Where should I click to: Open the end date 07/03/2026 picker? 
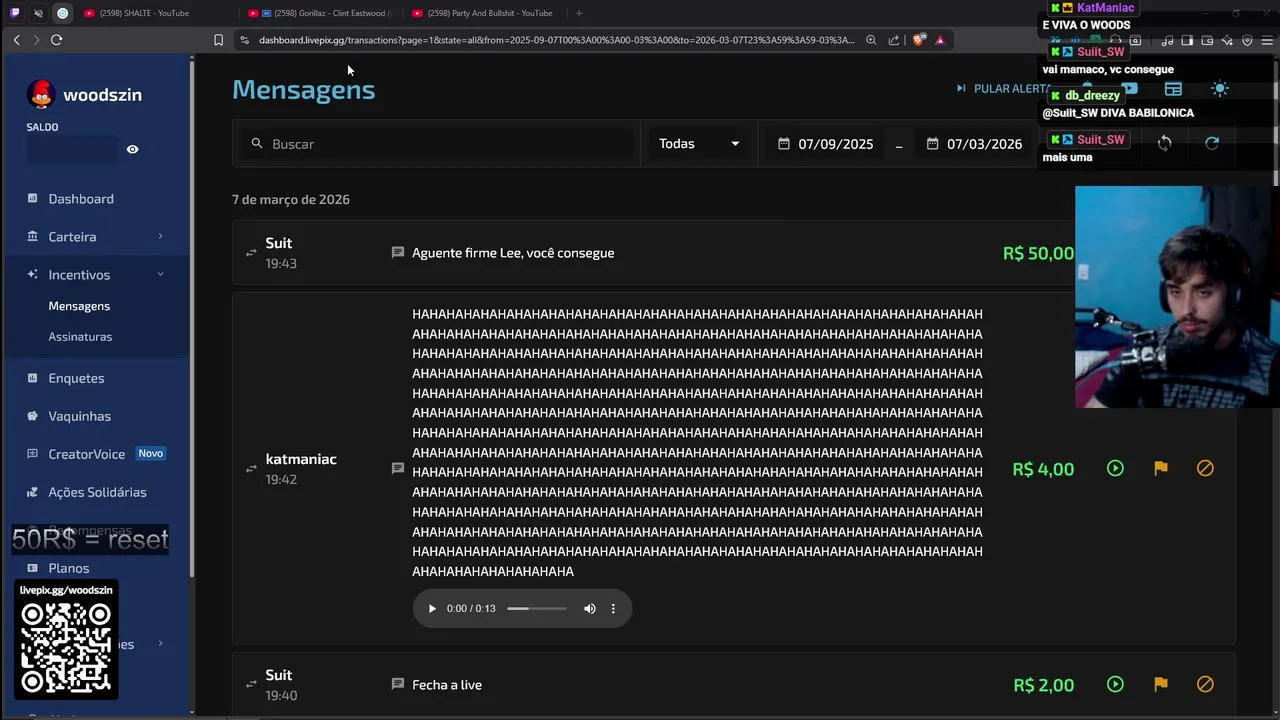975,144
